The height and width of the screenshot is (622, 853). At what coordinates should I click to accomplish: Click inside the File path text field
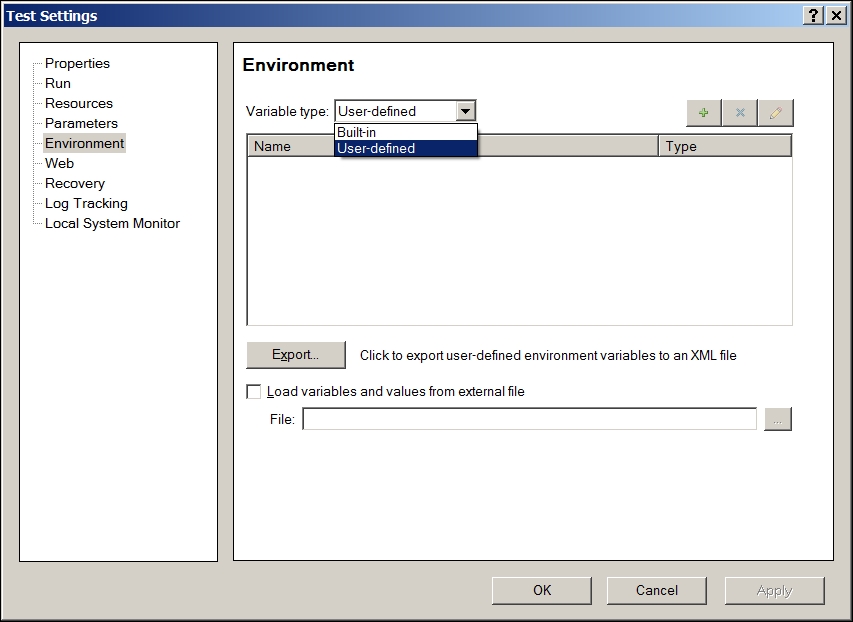pos(529,420)
